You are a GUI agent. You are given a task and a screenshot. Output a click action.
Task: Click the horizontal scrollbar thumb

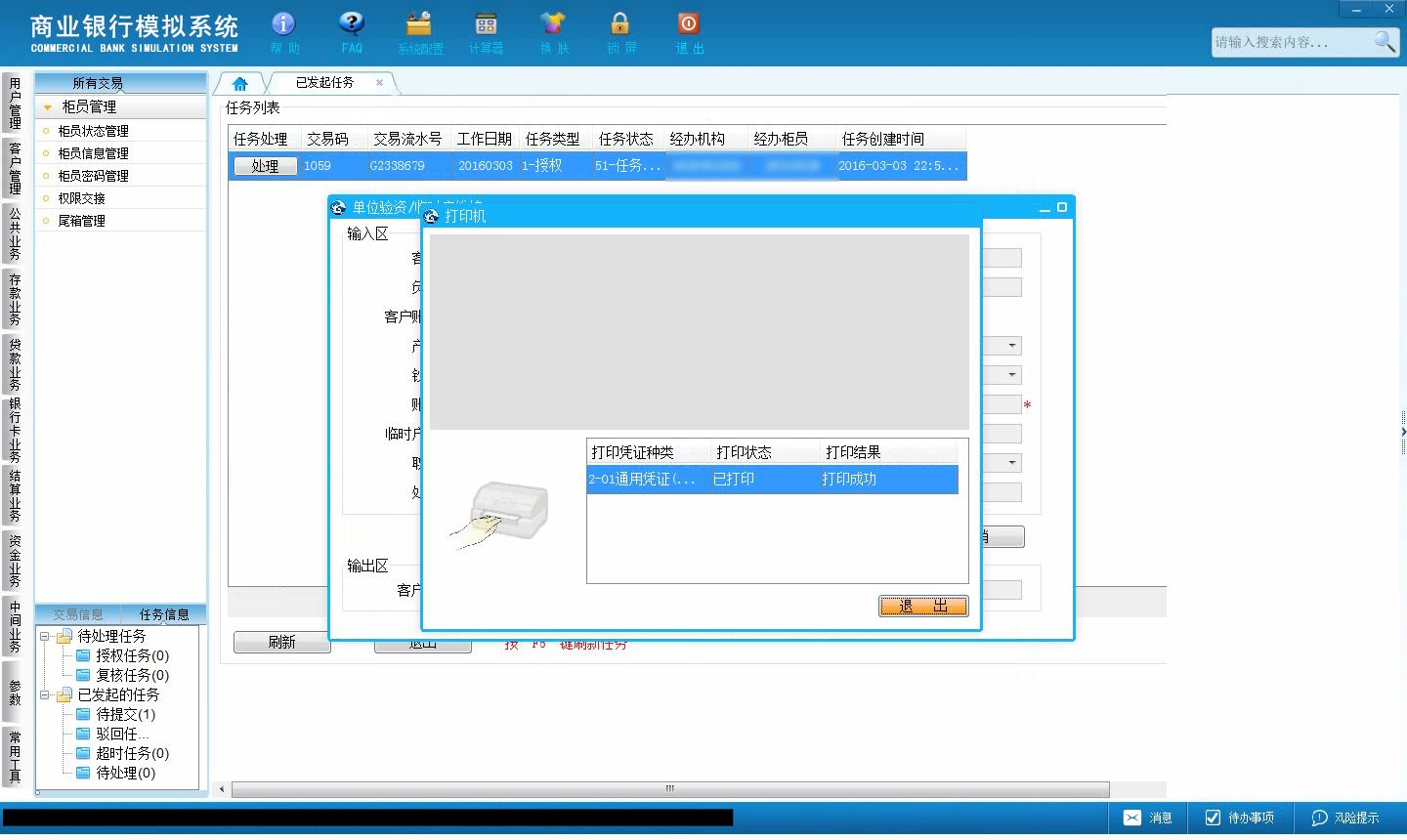click(x=669, y=789)
